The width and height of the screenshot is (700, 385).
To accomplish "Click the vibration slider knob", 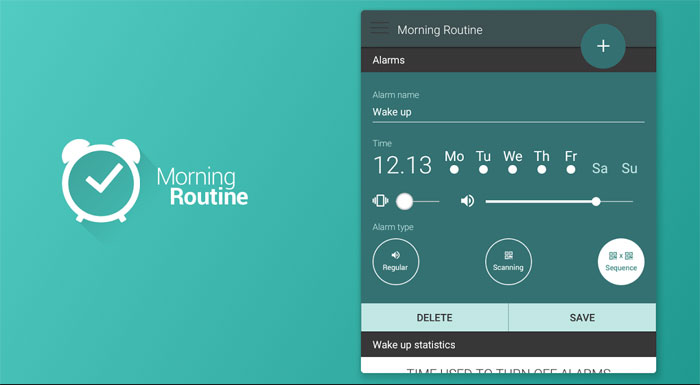I will [x=404, y=201].
